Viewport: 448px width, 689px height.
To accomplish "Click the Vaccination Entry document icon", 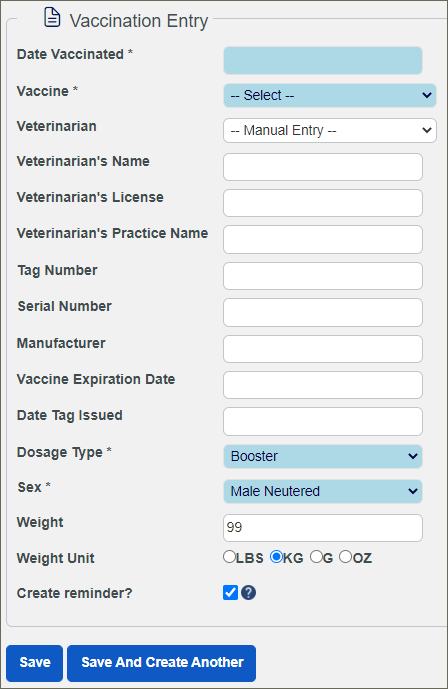I will pyautogui.click(x=52, y=18).
